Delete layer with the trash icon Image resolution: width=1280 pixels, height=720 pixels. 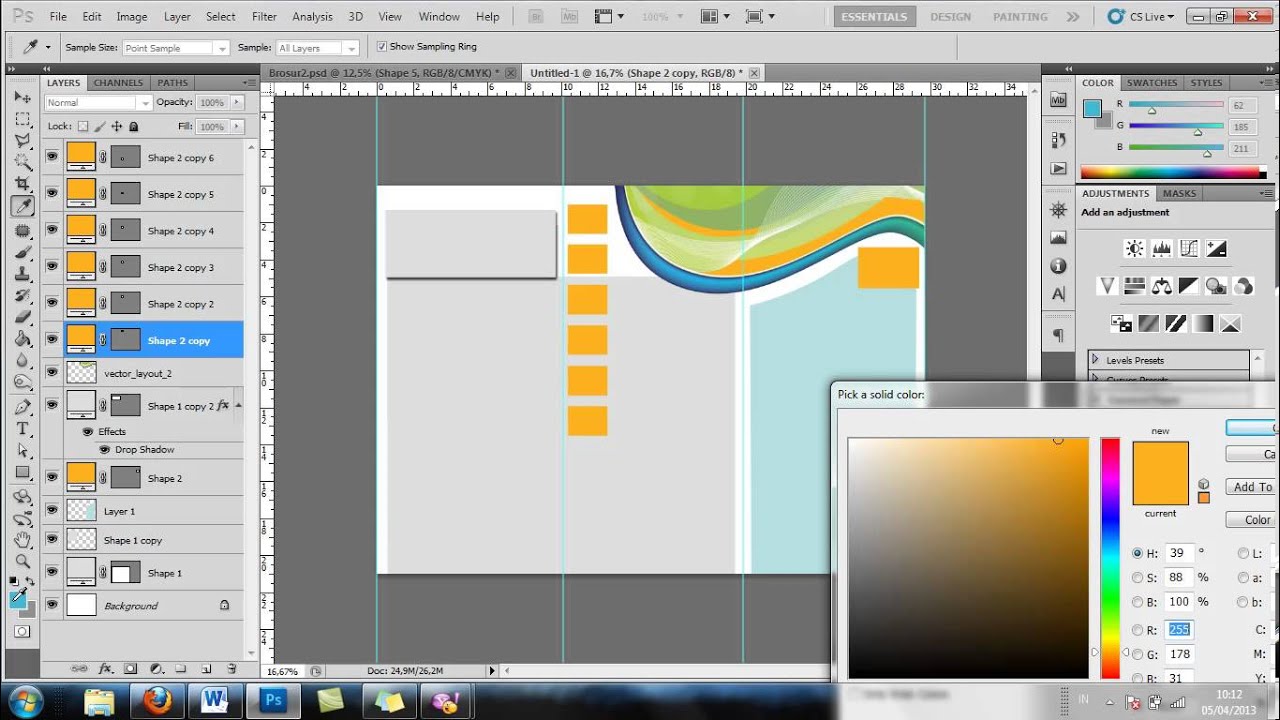pos(232,669)
